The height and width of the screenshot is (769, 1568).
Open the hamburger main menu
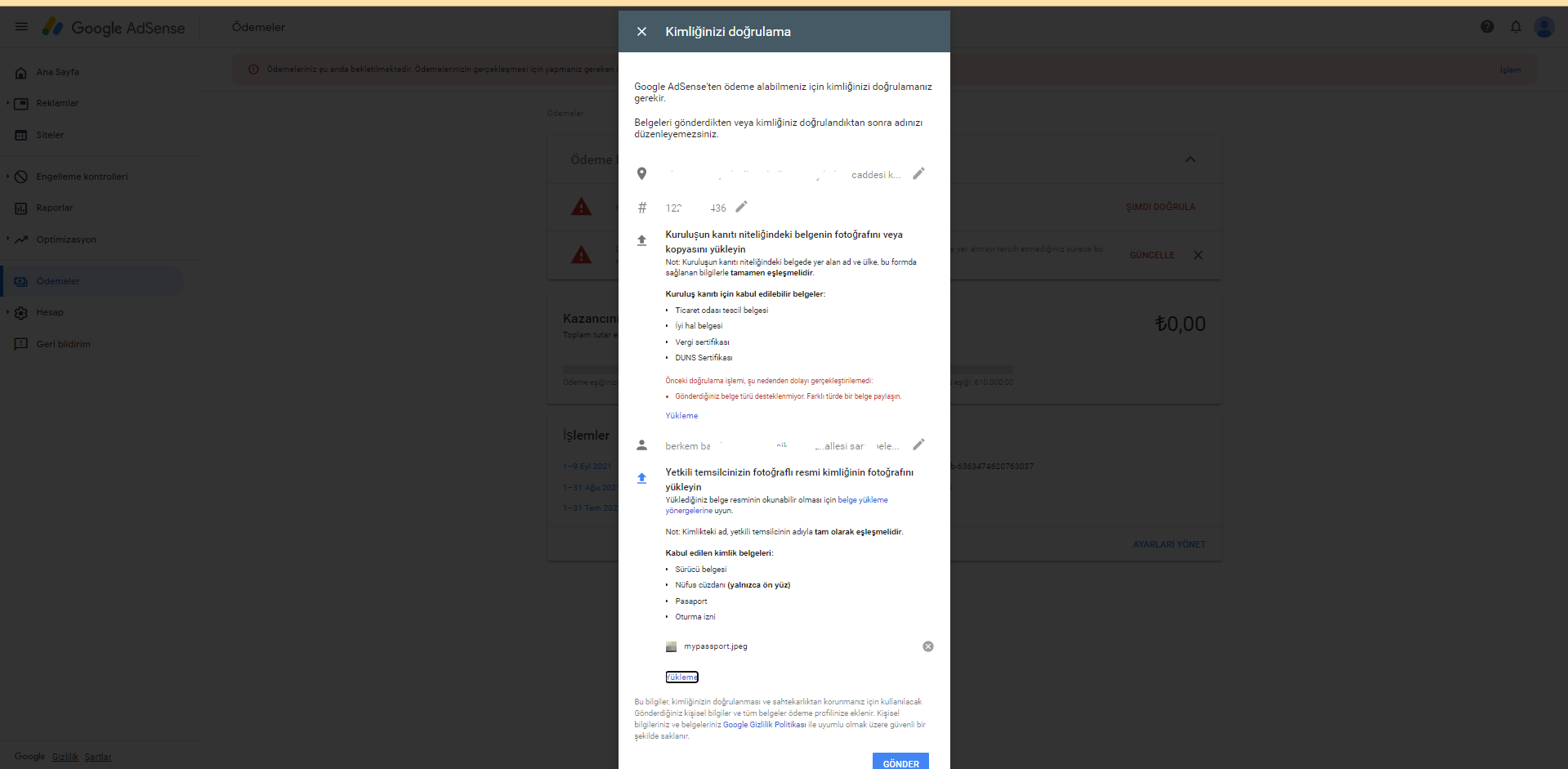(21, 27)
